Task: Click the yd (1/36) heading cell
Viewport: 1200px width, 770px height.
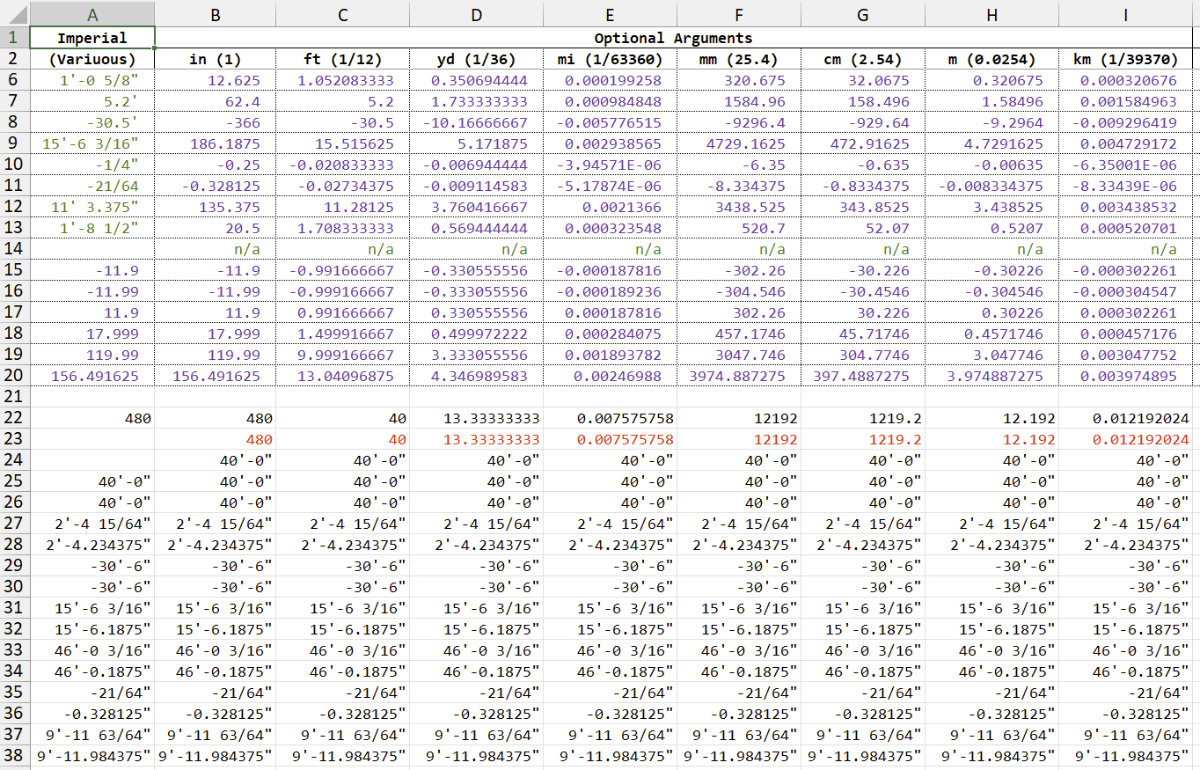Action: (476, 59)
